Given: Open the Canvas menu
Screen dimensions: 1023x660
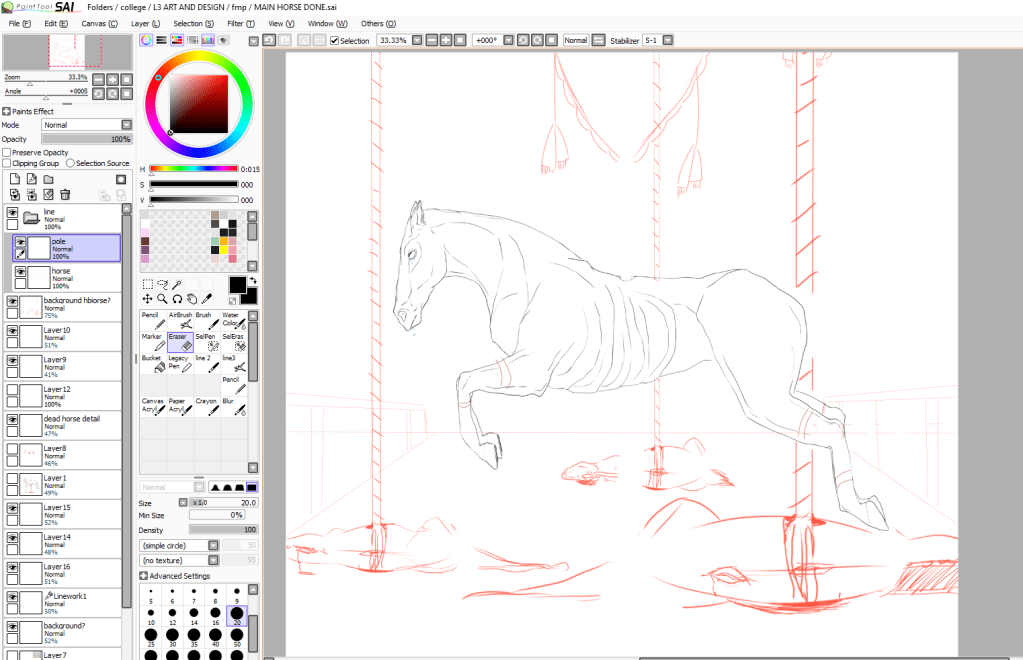Looking at the screenshot, I should pos(99,22).
